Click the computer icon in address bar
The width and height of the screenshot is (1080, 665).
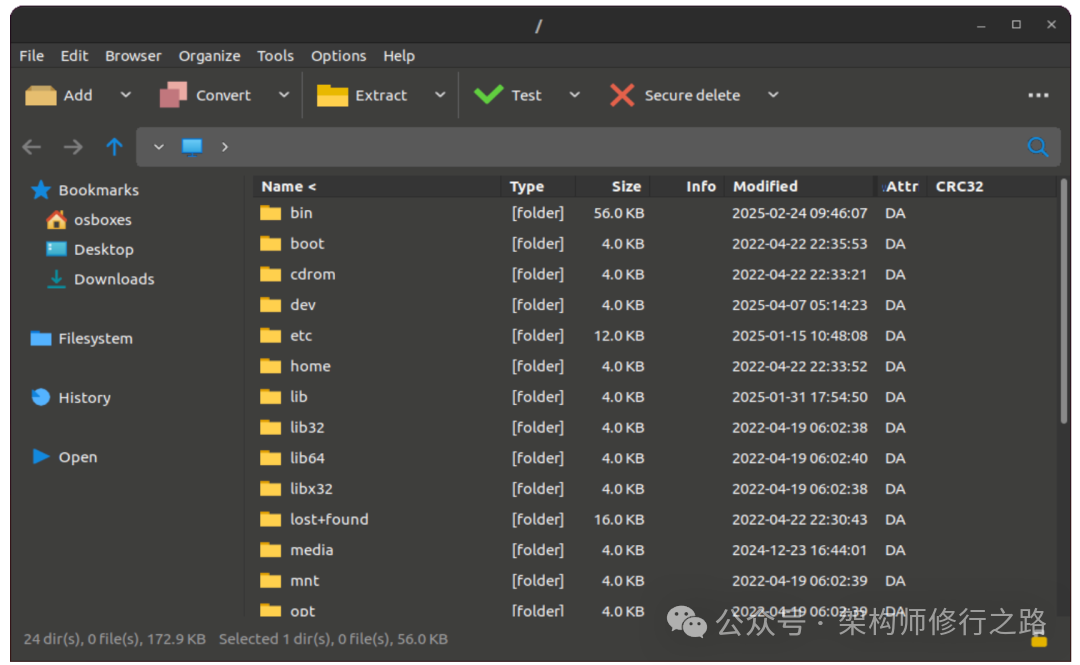tap(192, 147)
